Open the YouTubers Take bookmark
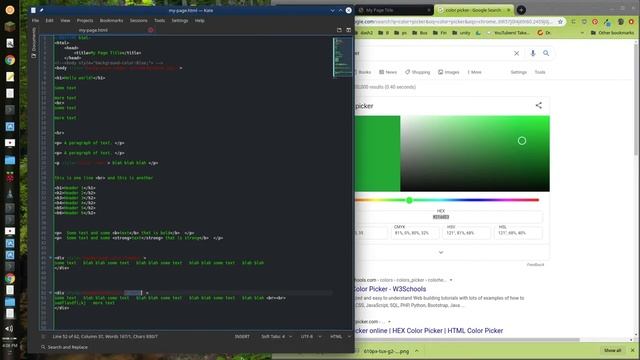 (x=508, y=33)
